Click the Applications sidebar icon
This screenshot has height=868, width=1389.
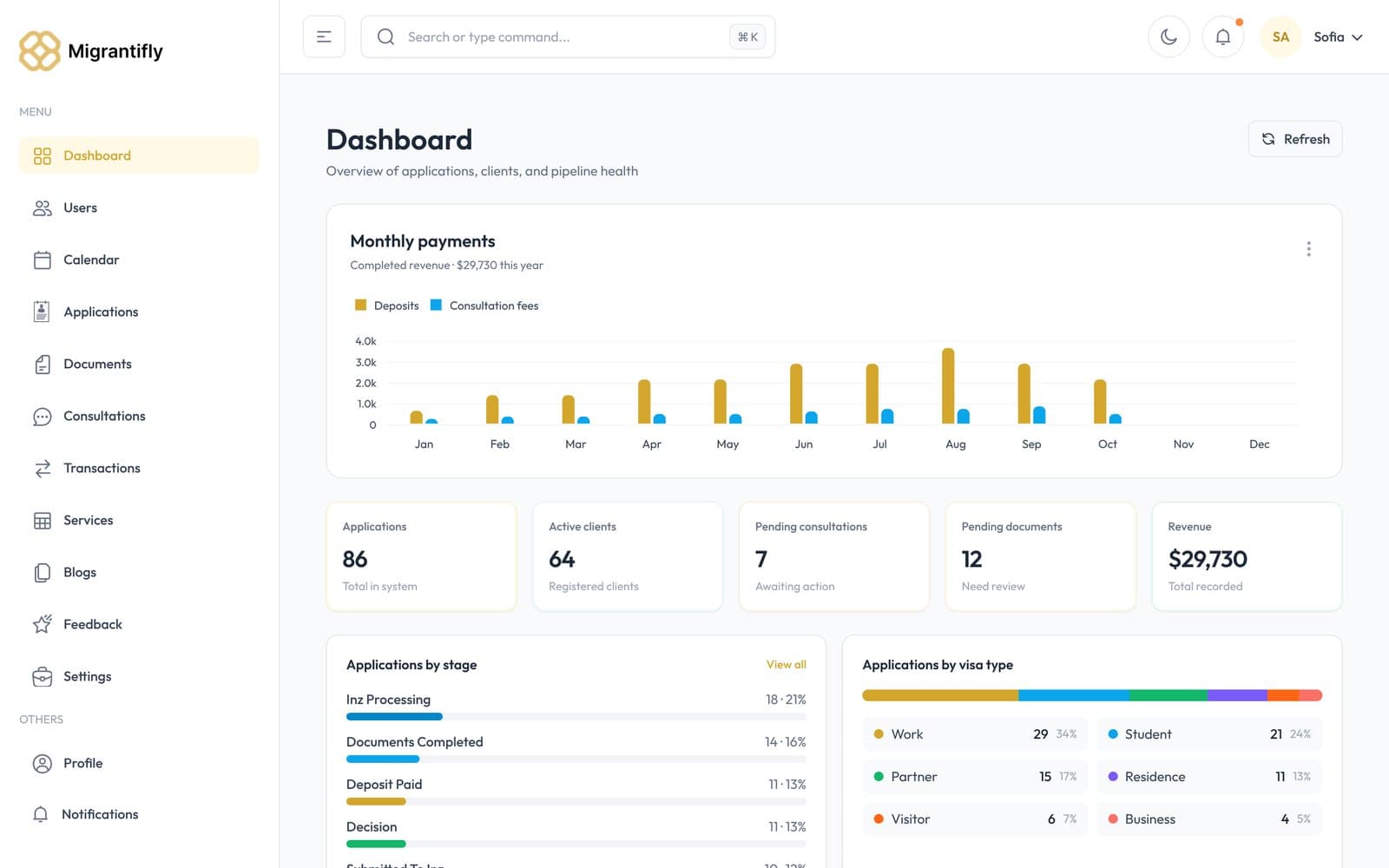[42, 312]
